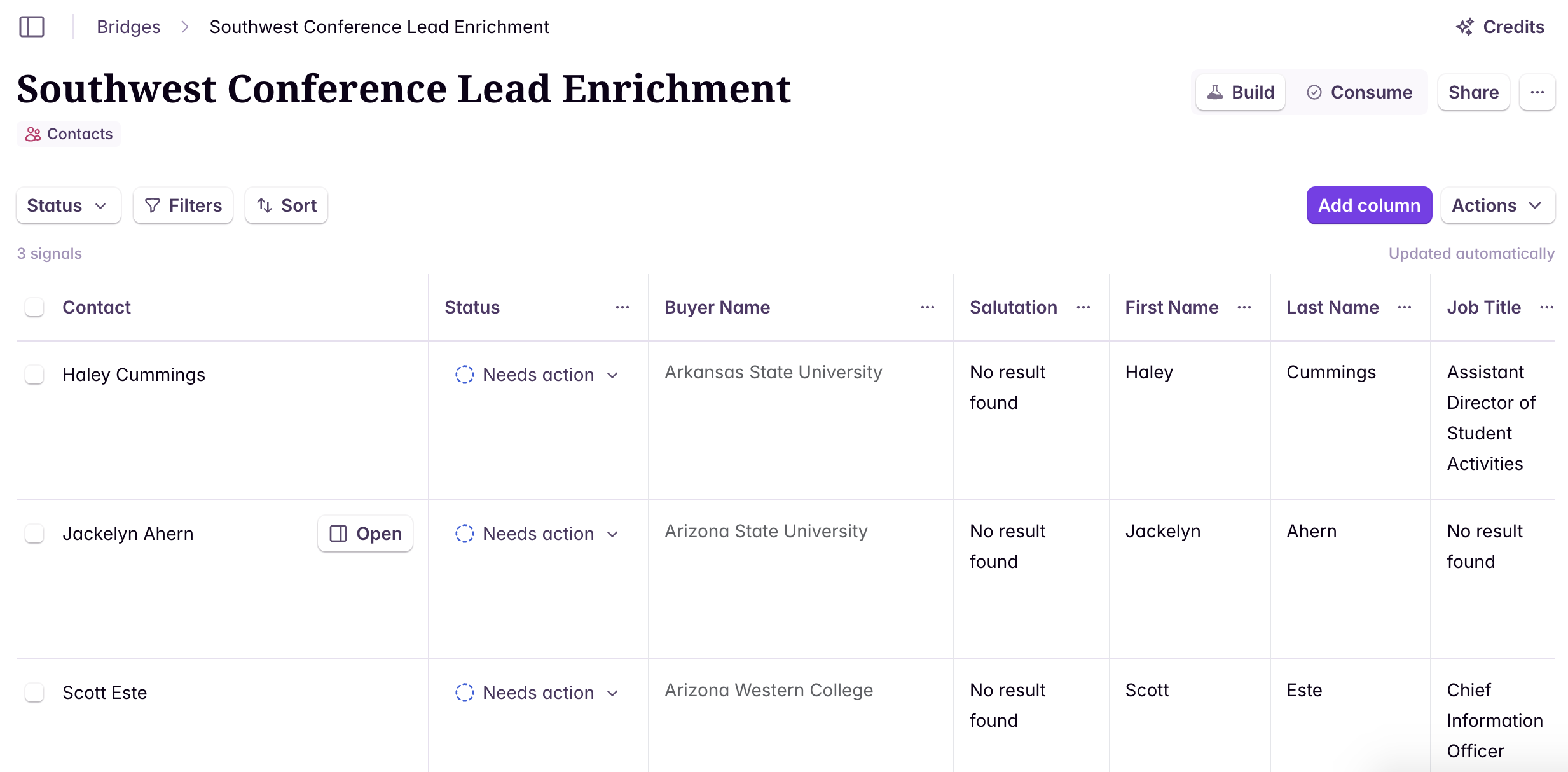Open the Actions dropdown menu

click(x=1497, y=205)
